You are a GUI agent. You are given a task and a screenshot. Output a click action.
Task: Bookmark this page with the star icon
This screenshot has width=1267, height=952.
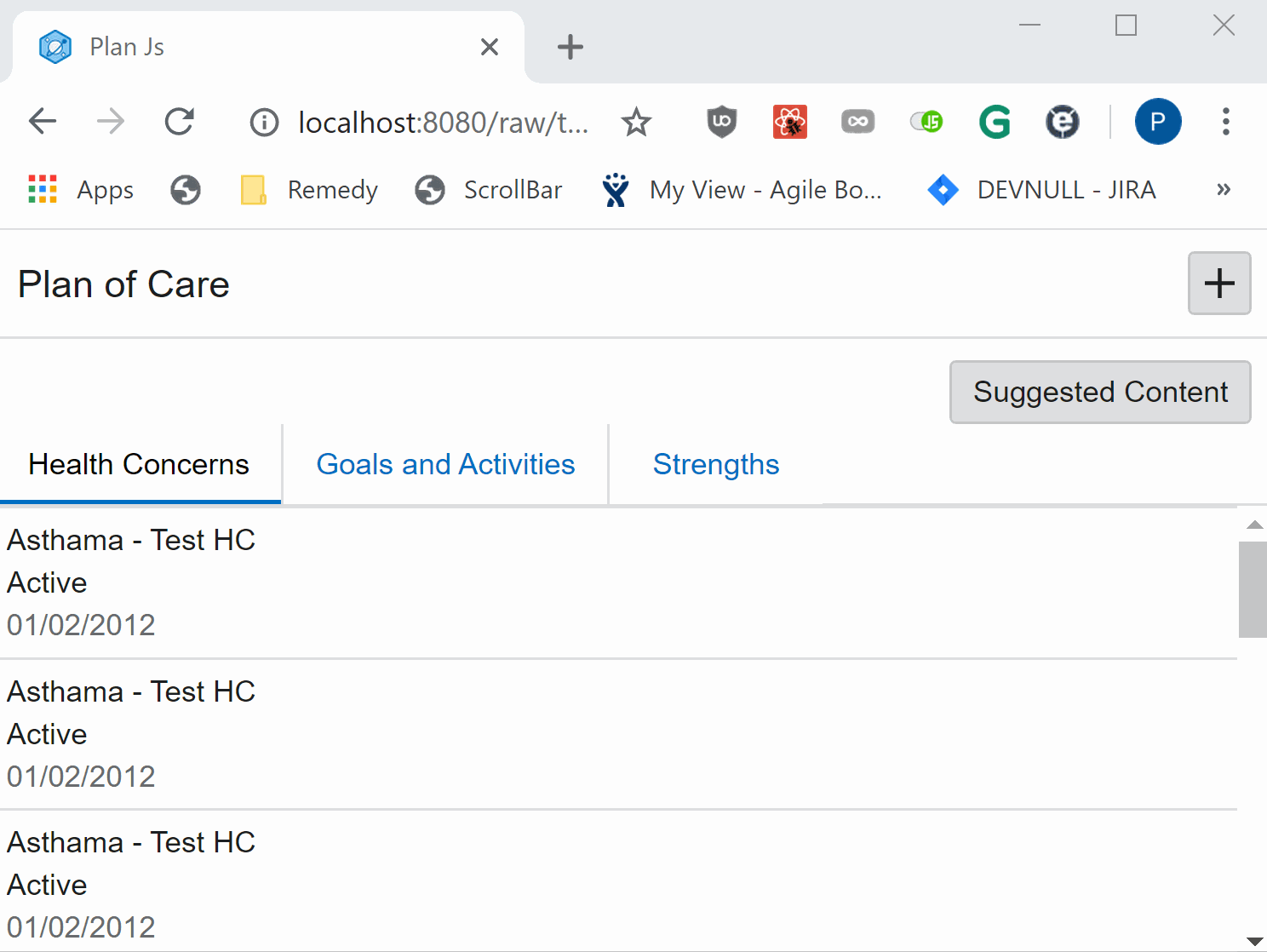[x=636, y=123]
